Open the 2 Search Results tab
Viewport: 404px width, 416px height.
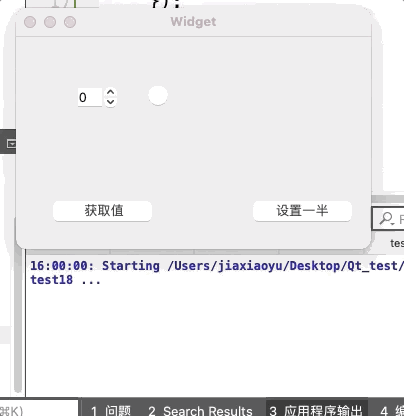tap(200, 410)
